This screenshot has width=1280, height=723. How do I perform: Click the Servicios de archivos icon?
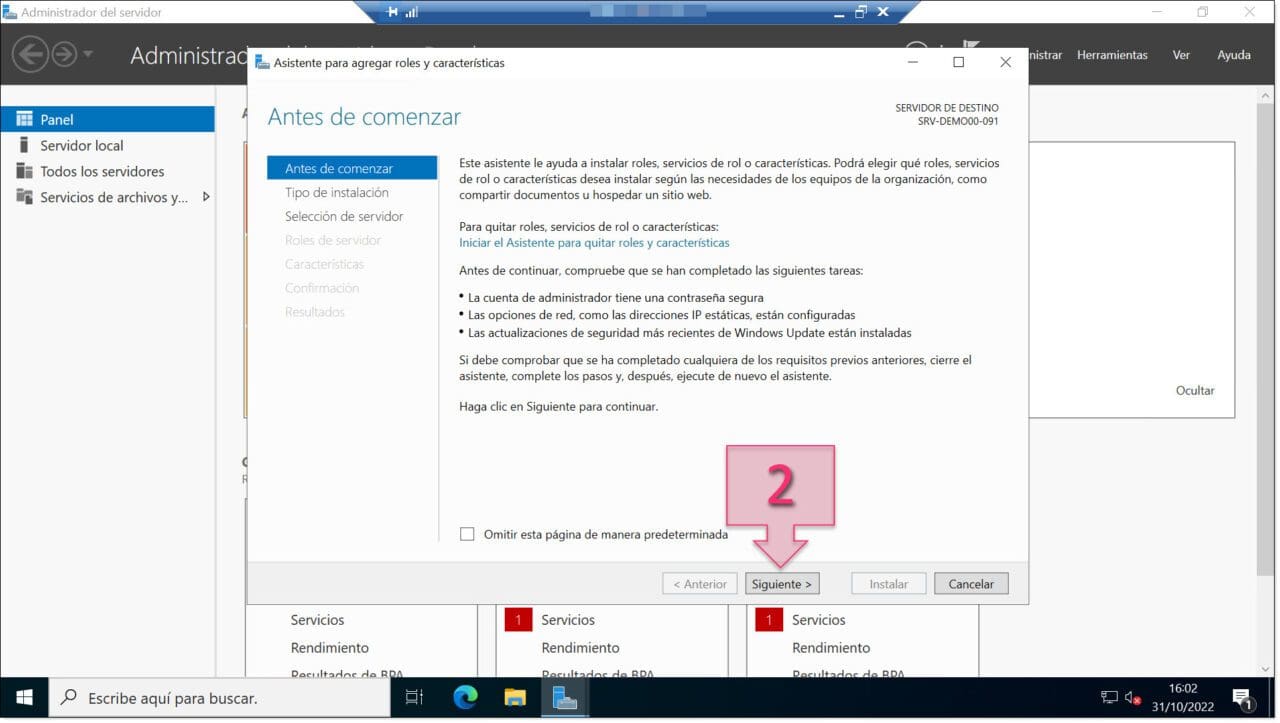24,197
